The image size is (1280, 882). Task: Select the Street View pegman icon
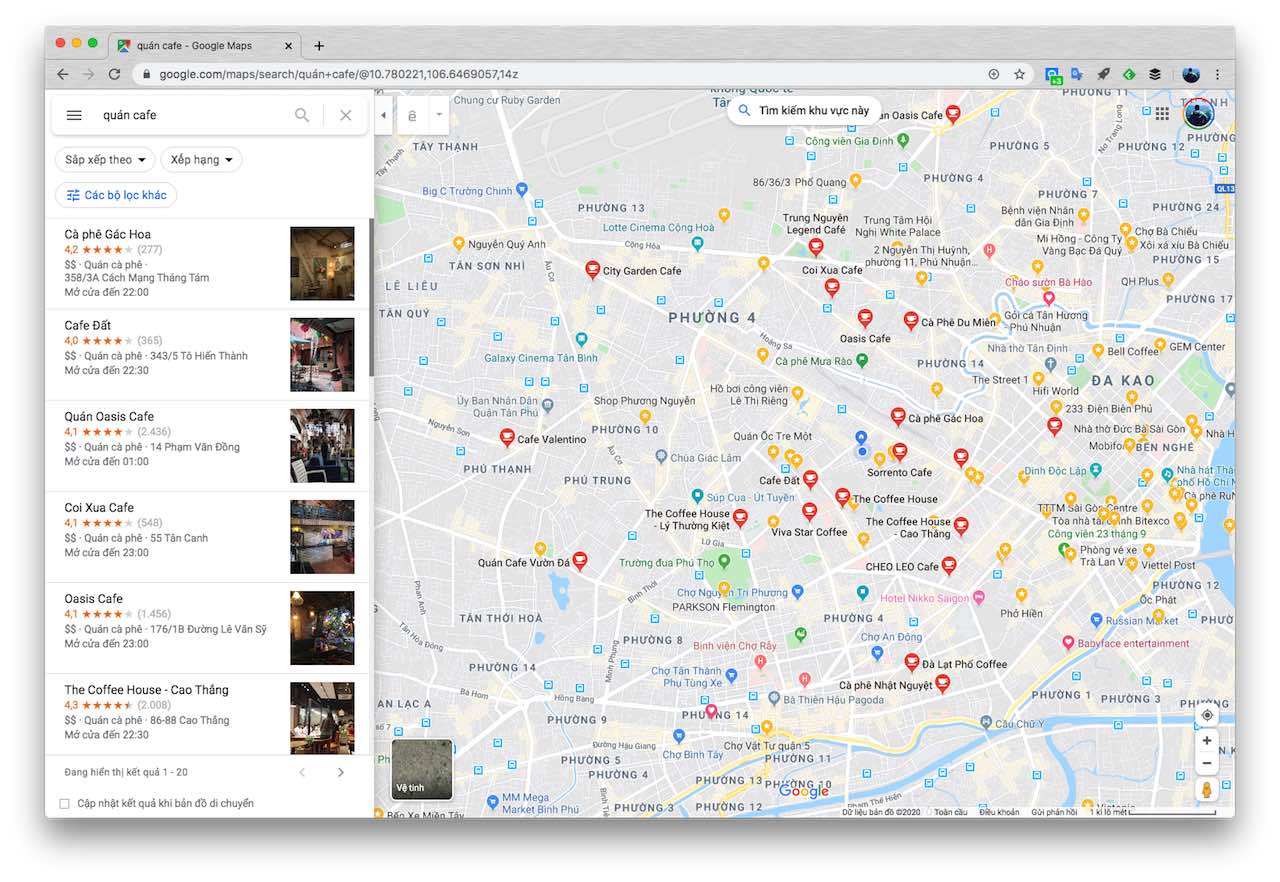(1207, 790)
